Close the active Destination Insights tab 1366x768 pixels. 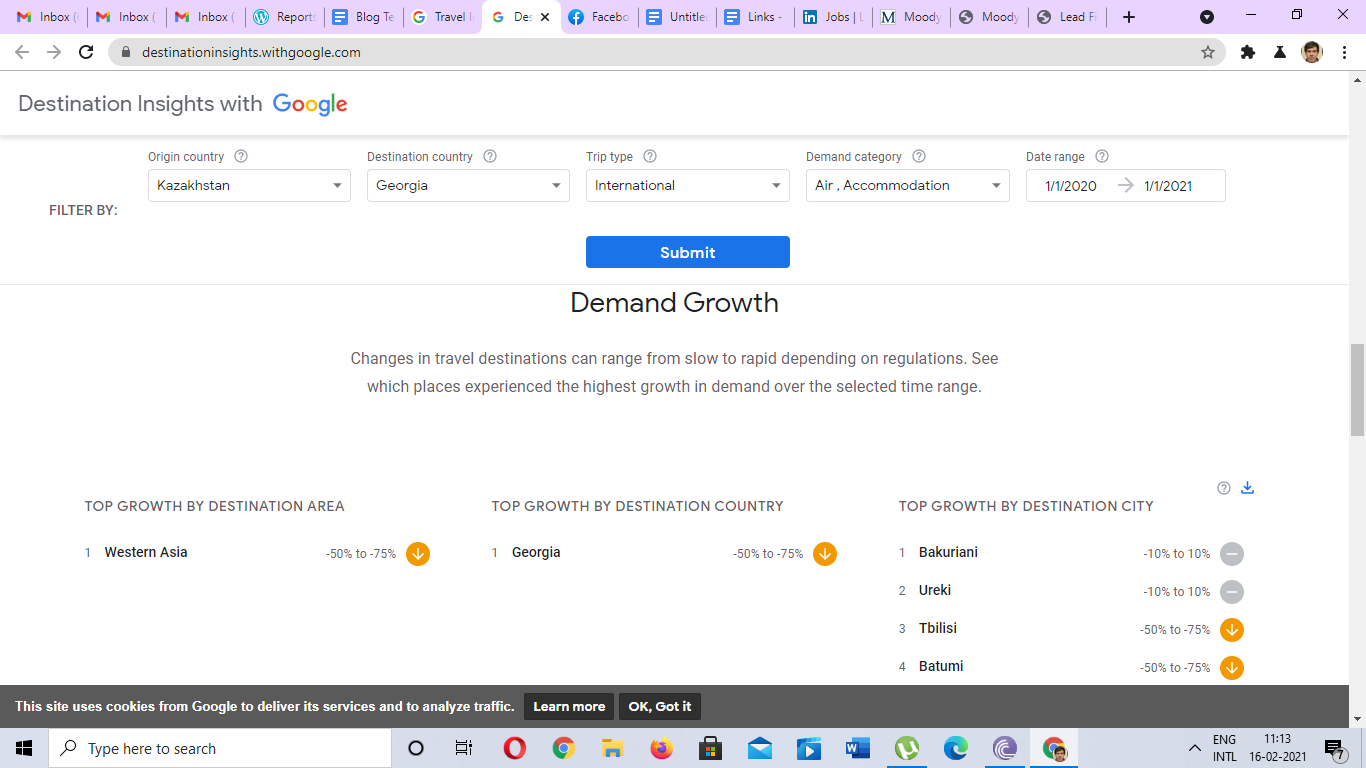[x=545, y=17]
